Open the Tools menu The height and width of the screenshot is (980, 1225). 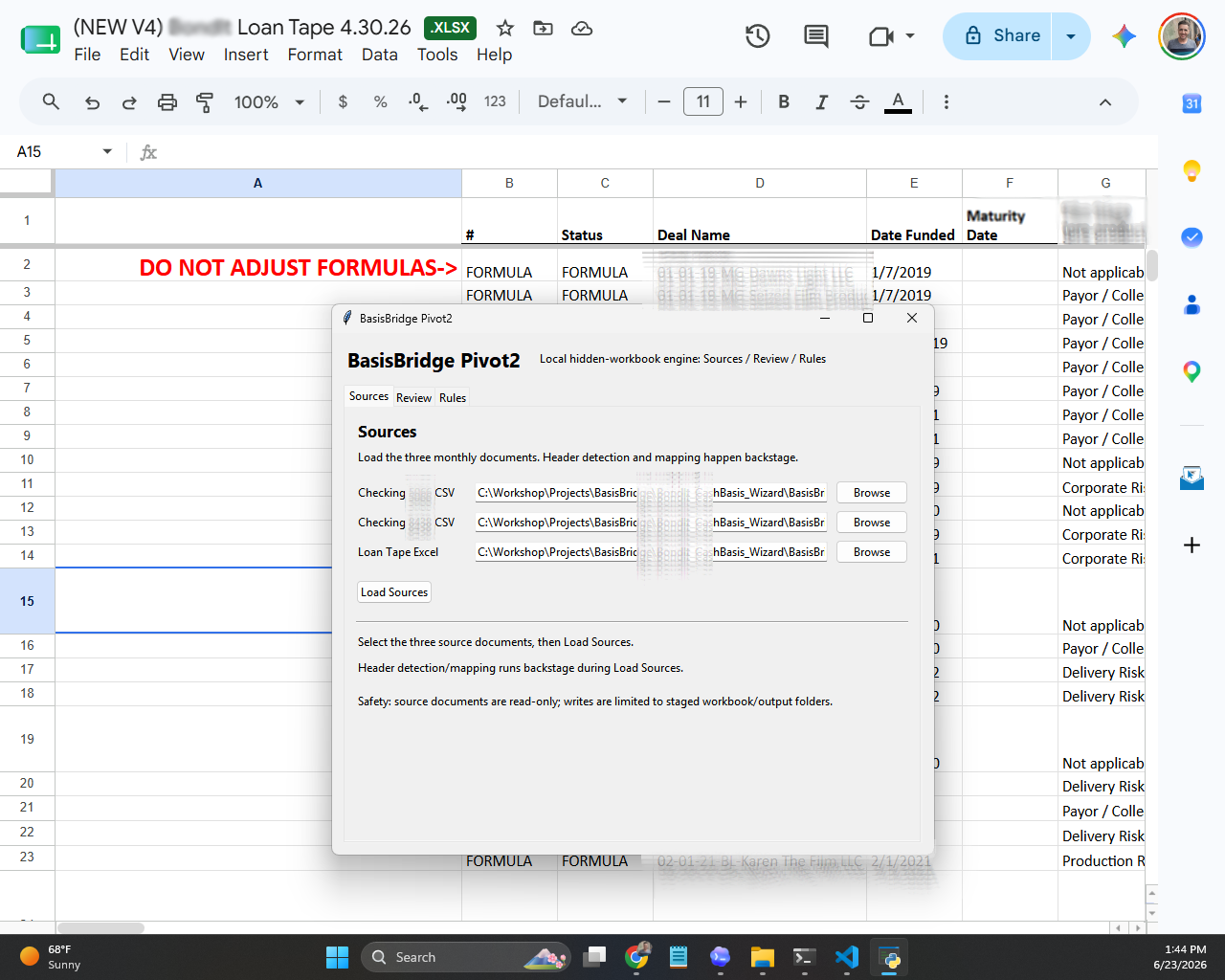click(x=437, y=55)
